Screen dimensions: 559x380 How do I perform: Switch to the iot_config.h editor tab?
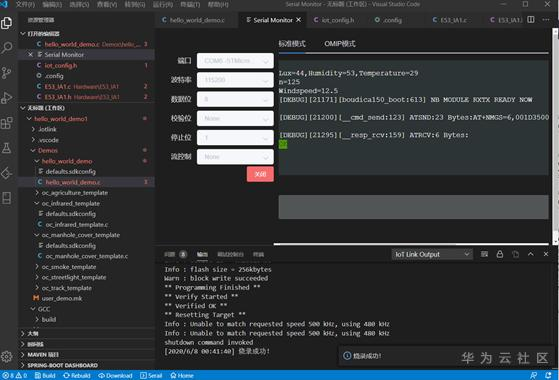tap(334, 20)
